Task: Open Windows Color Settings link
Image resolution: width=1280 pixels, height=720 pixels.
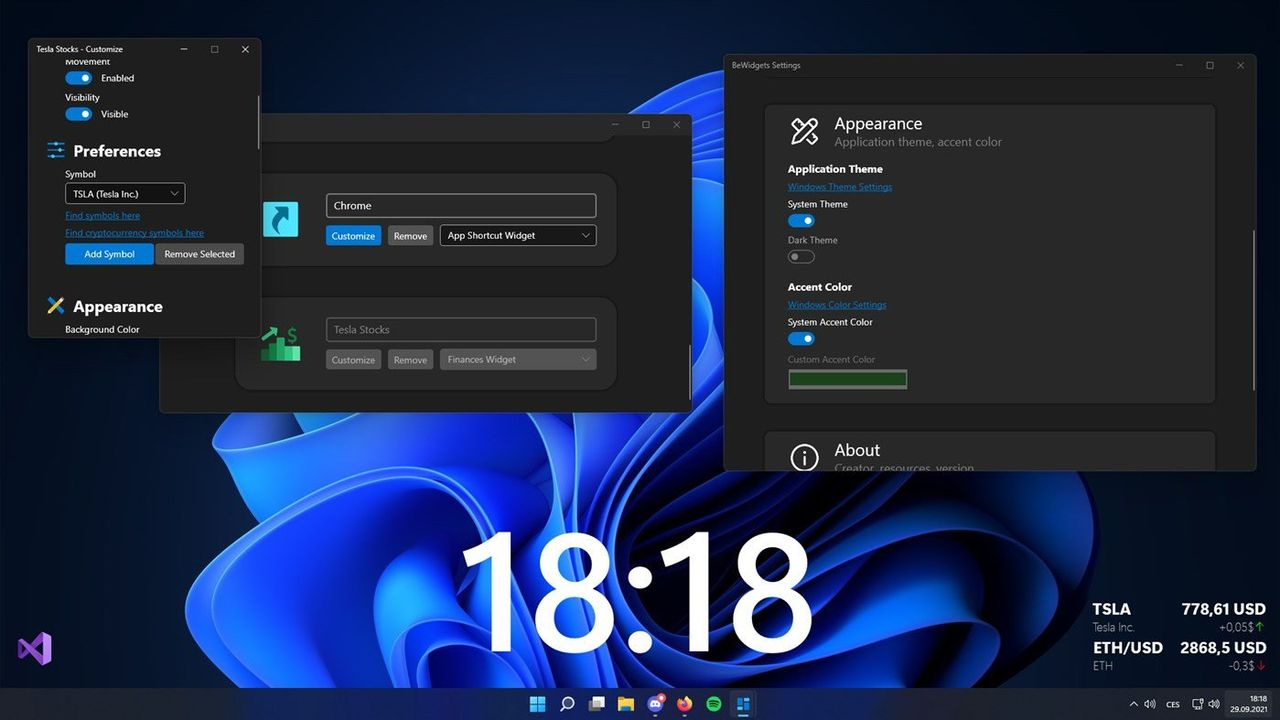Action: pos(837,305)
